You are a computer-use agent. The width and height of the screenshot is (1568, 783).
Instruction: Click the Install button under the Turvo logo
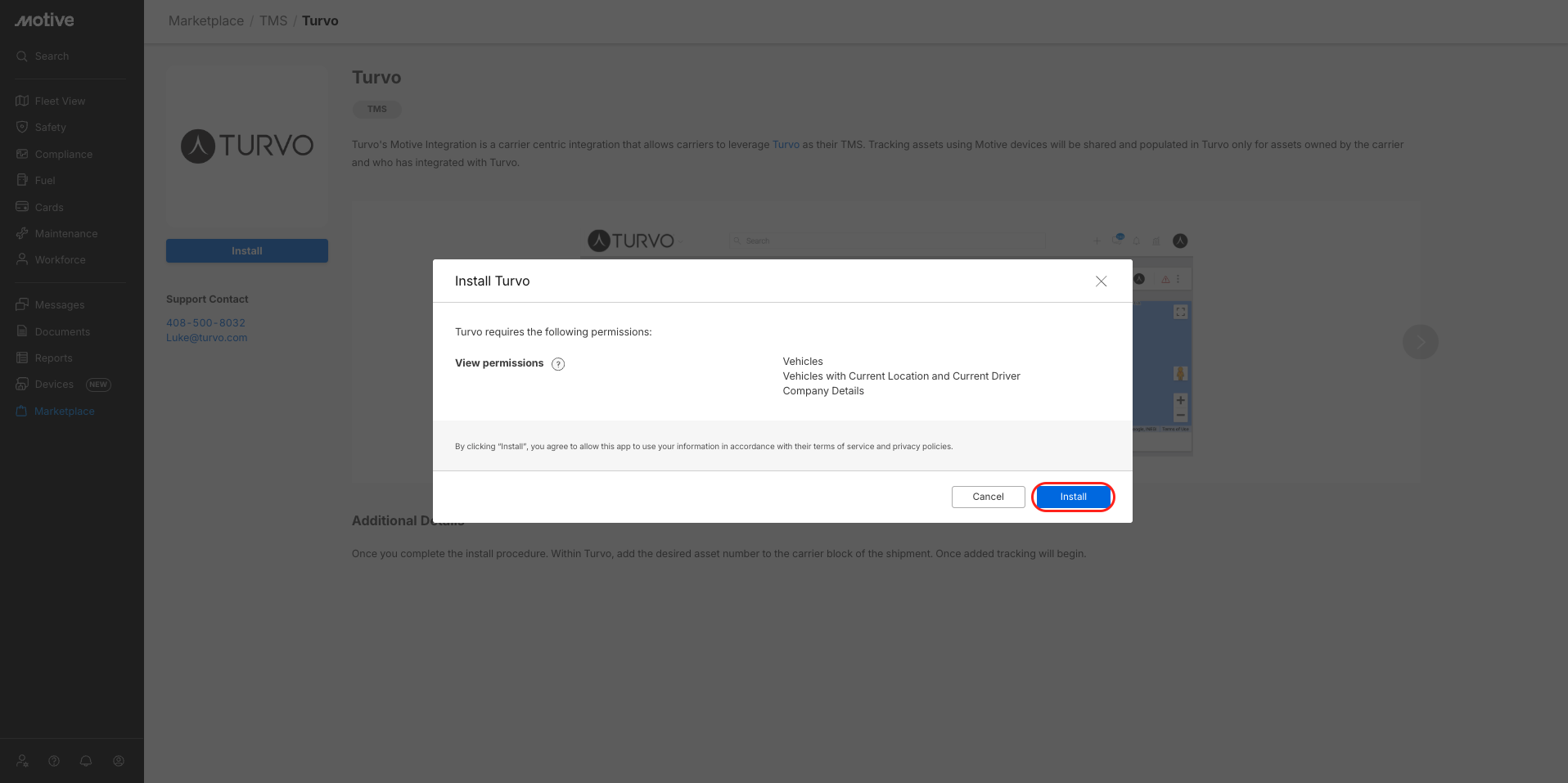[x=247, y=251]
